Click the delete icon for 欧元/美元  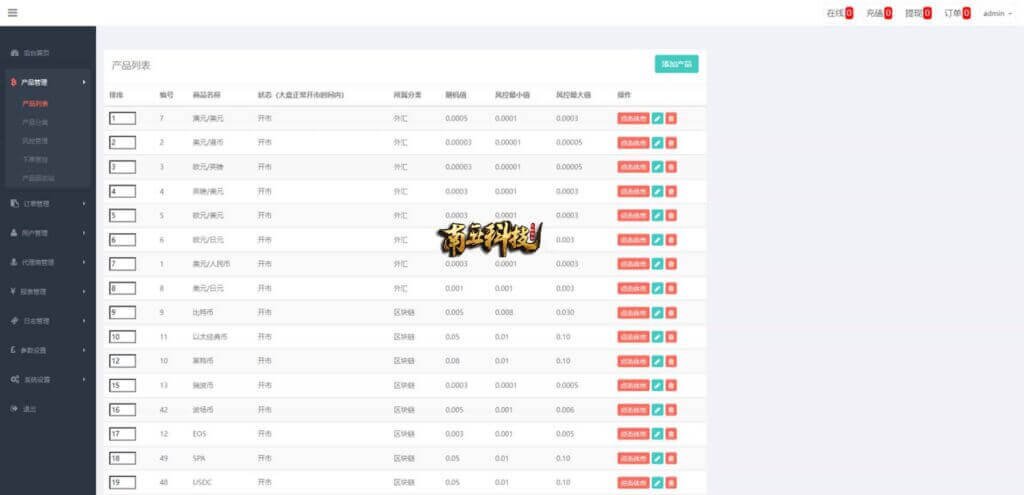coord(671,215)
